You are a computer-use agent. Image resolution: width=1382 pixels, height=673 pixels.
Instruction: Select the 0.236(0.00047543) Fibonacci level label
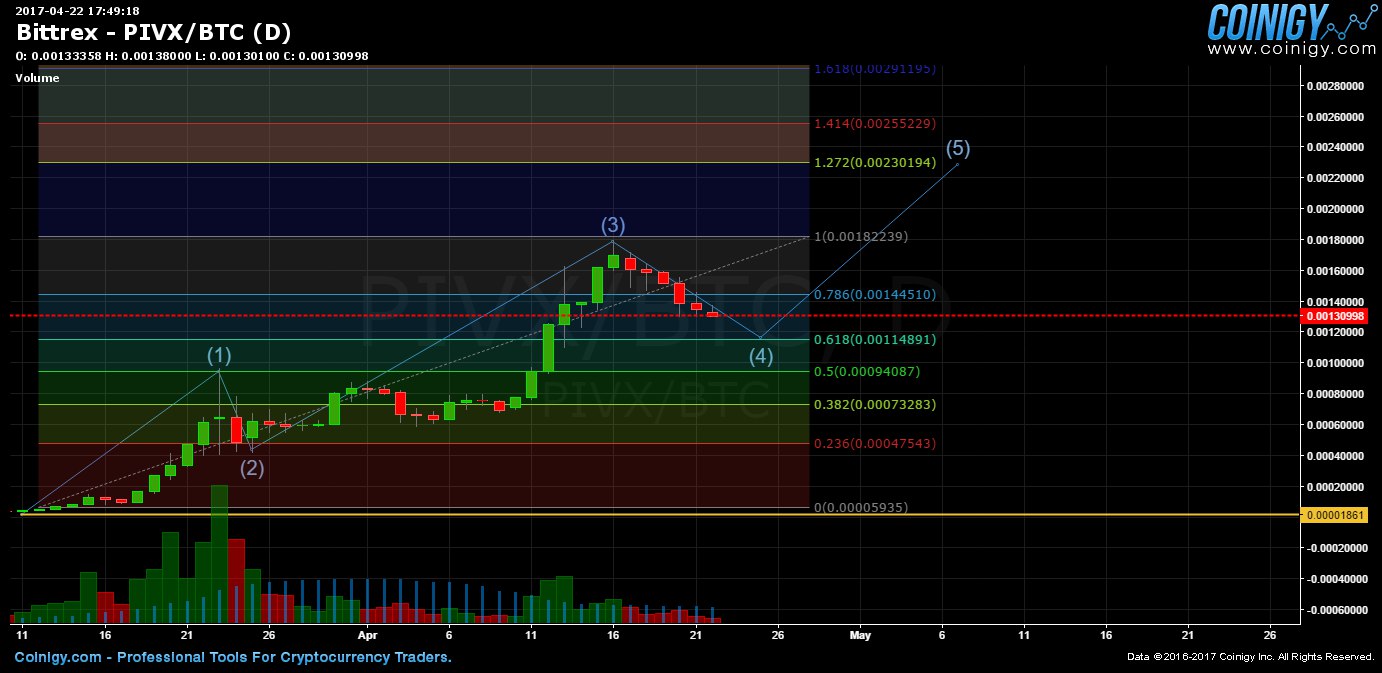[x=875, y=443]
